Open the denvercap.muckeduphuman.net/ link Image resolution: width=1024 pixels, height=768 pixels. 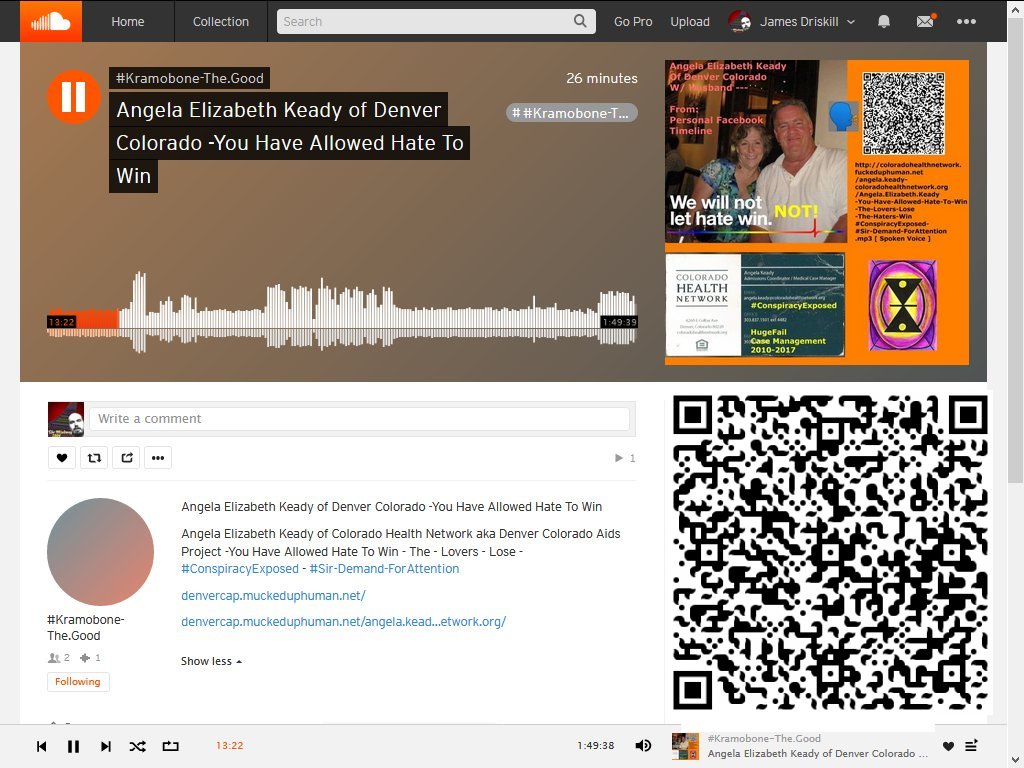pyautogui.click(x=273, y=596)
